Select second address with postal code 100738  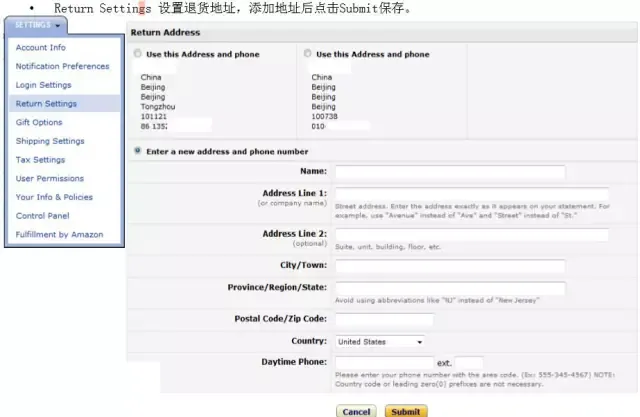(307, 54)
